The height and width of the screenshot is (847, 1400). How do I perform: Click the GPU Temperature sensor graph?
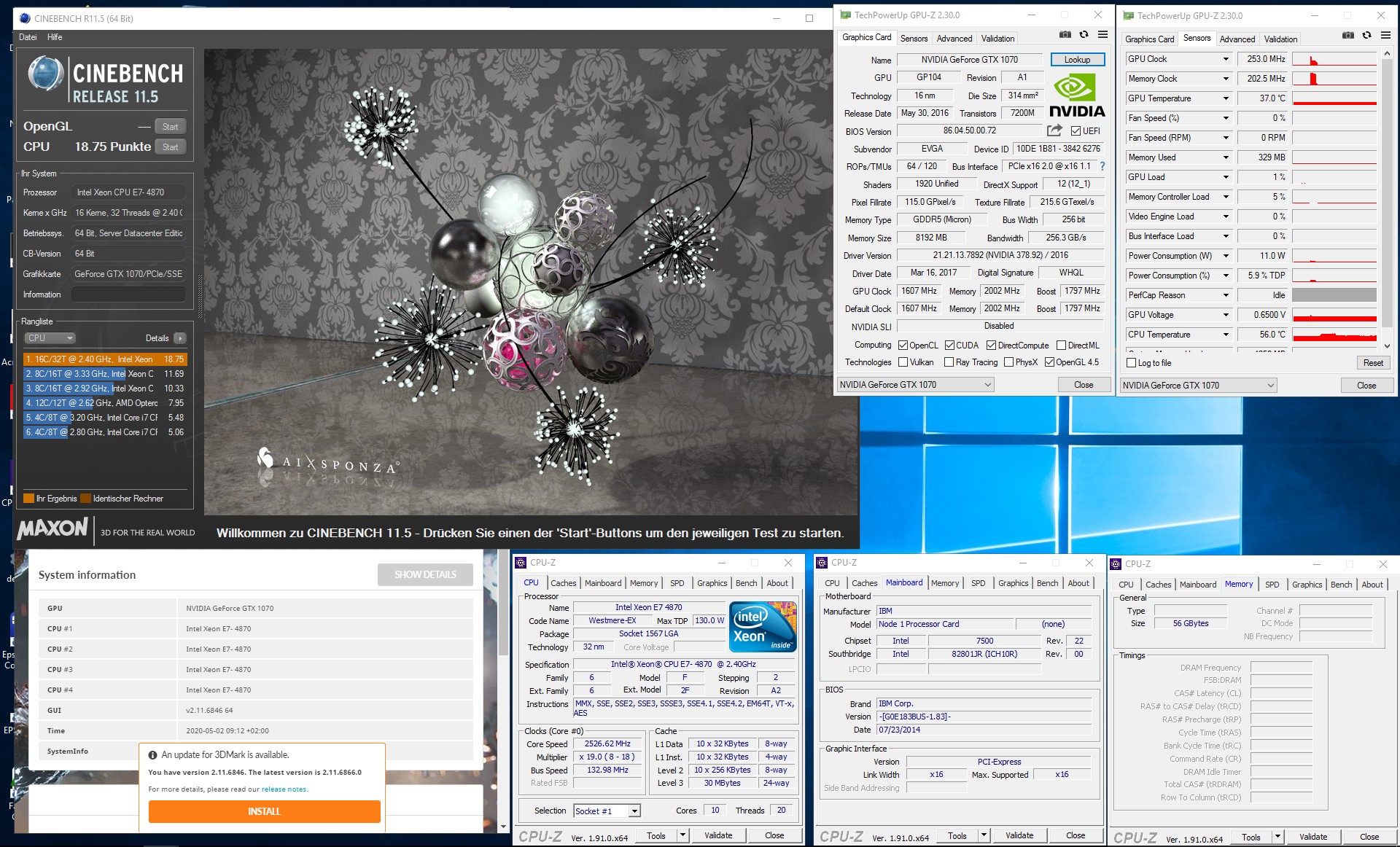pyautogui.click(x=1334, y=98)
